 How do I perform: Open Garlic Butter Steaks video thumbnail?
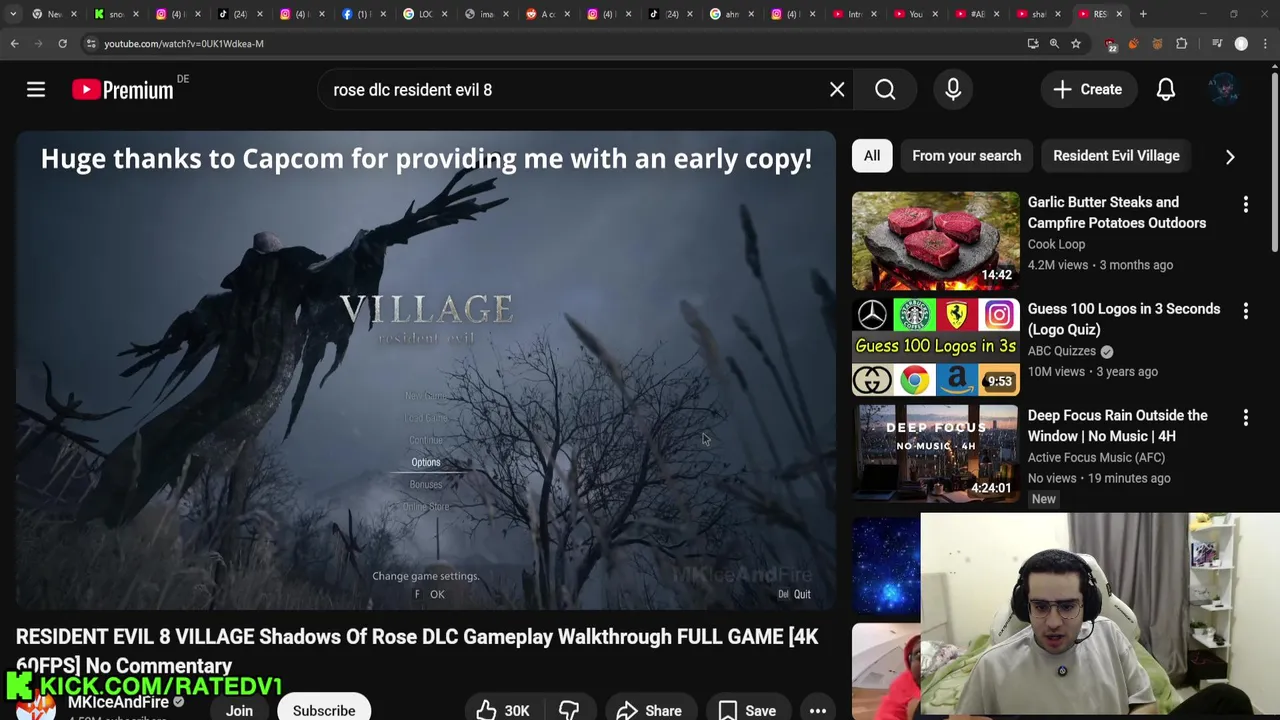point(936,240)
